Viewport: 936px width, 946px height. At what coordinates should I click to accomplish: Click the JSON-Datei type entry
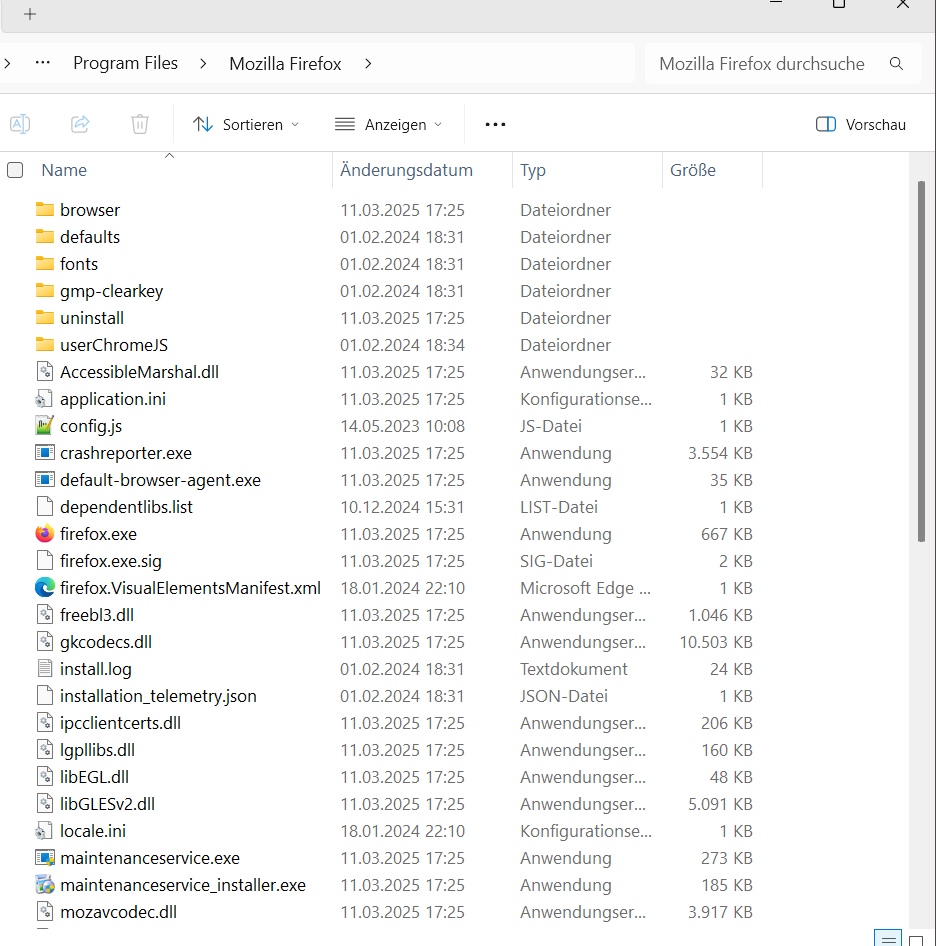click(x=564, y=696)
